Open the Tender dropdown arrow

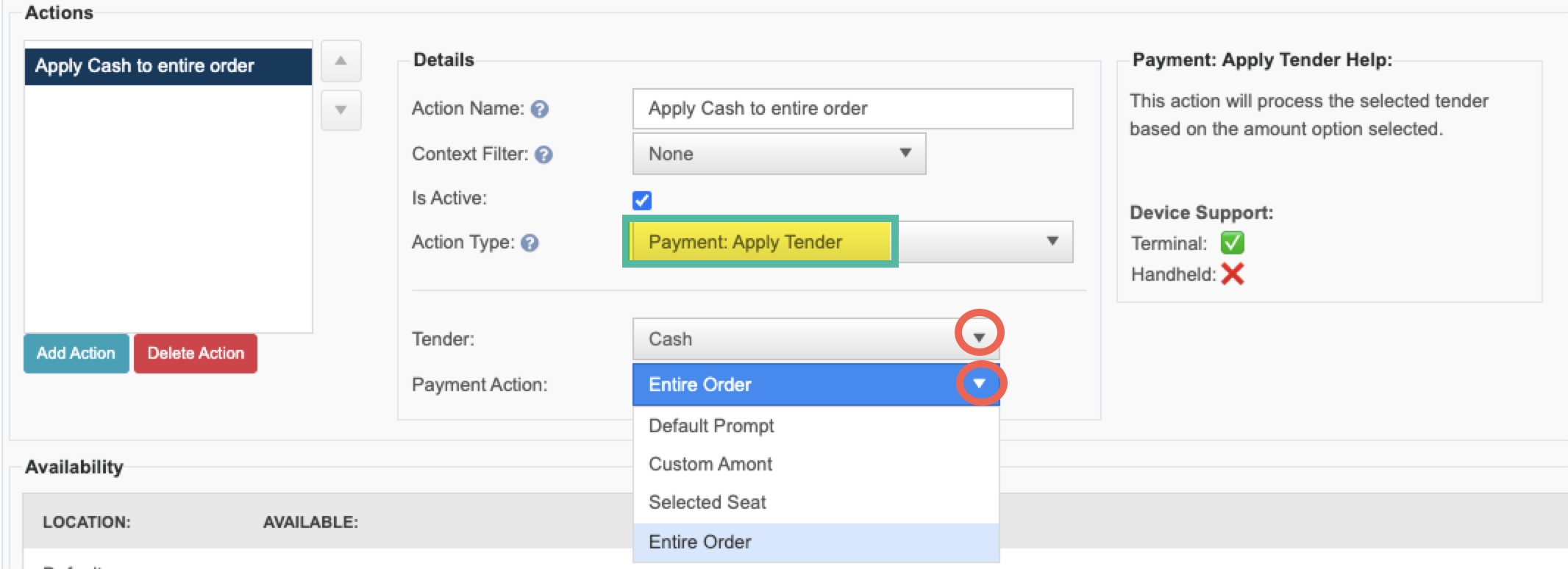click(979, 337)
